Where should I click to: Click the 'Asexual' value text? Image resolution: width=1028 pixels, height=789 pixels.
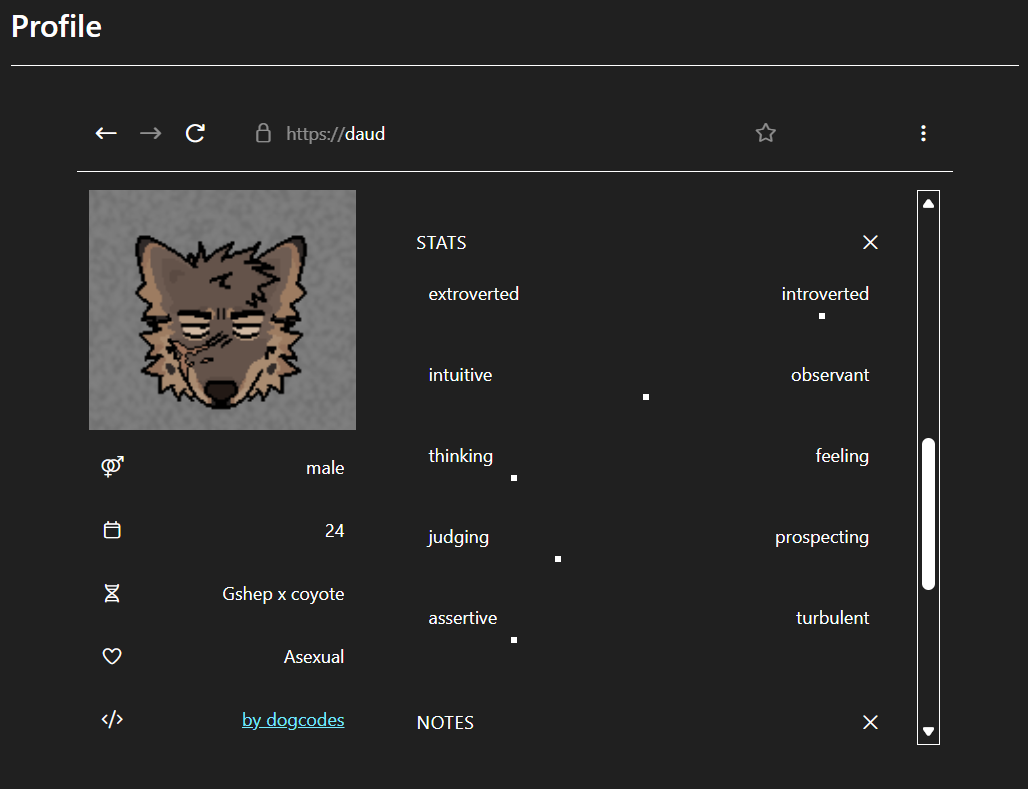314,657
